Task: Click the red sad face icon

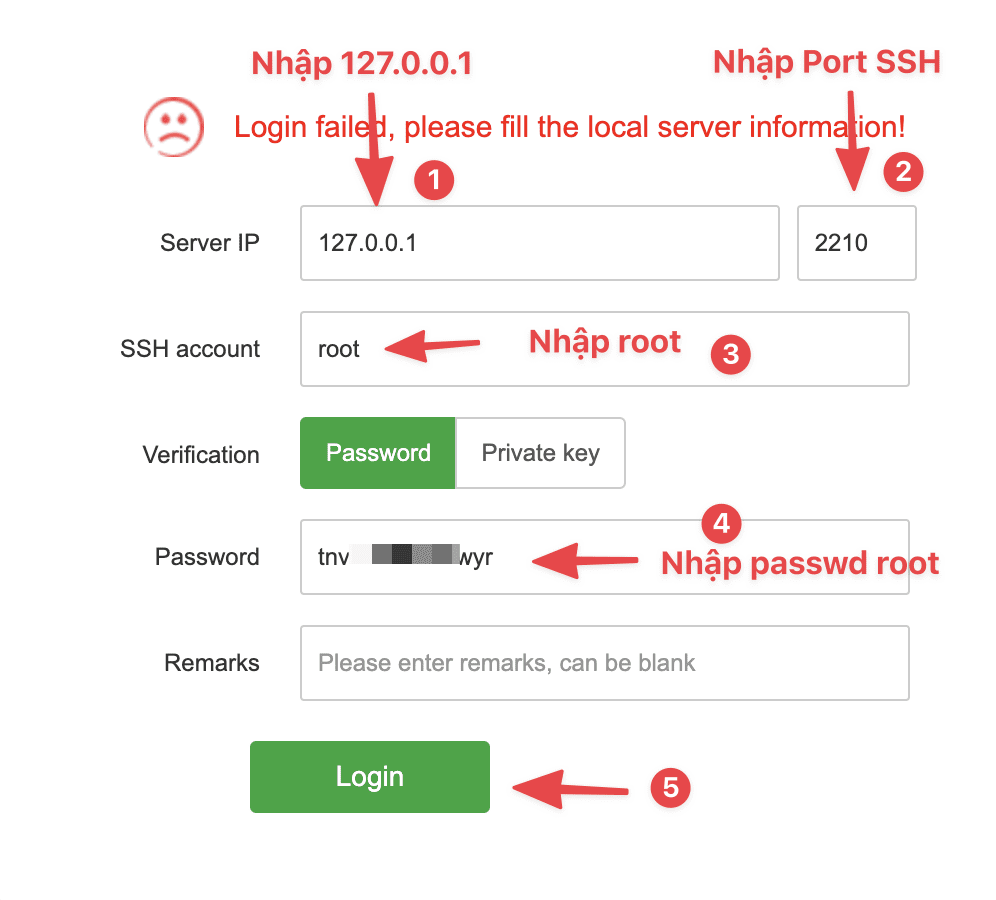Action: (x=172, y=127)
